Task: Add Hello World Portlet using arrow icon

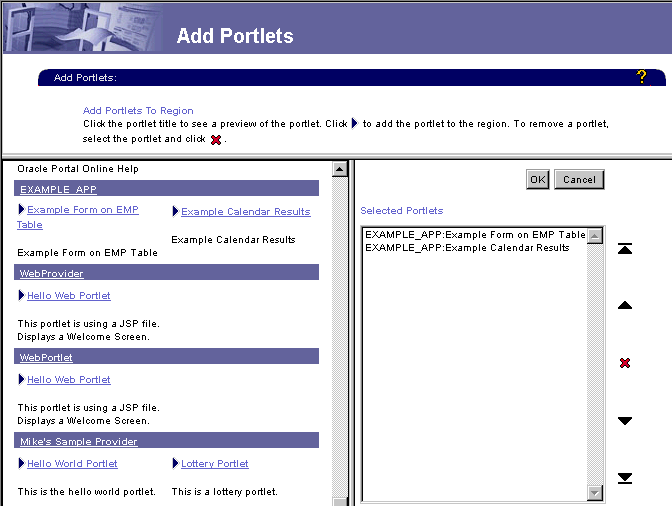Action: pos(21,463)
